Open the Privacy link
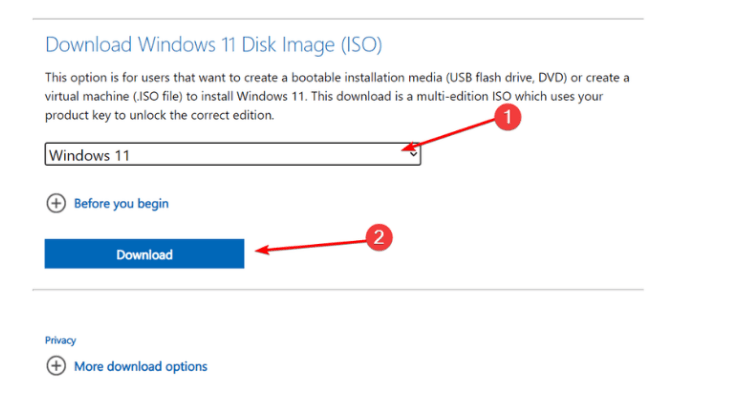738x406 pixels. tap(60, 341)
